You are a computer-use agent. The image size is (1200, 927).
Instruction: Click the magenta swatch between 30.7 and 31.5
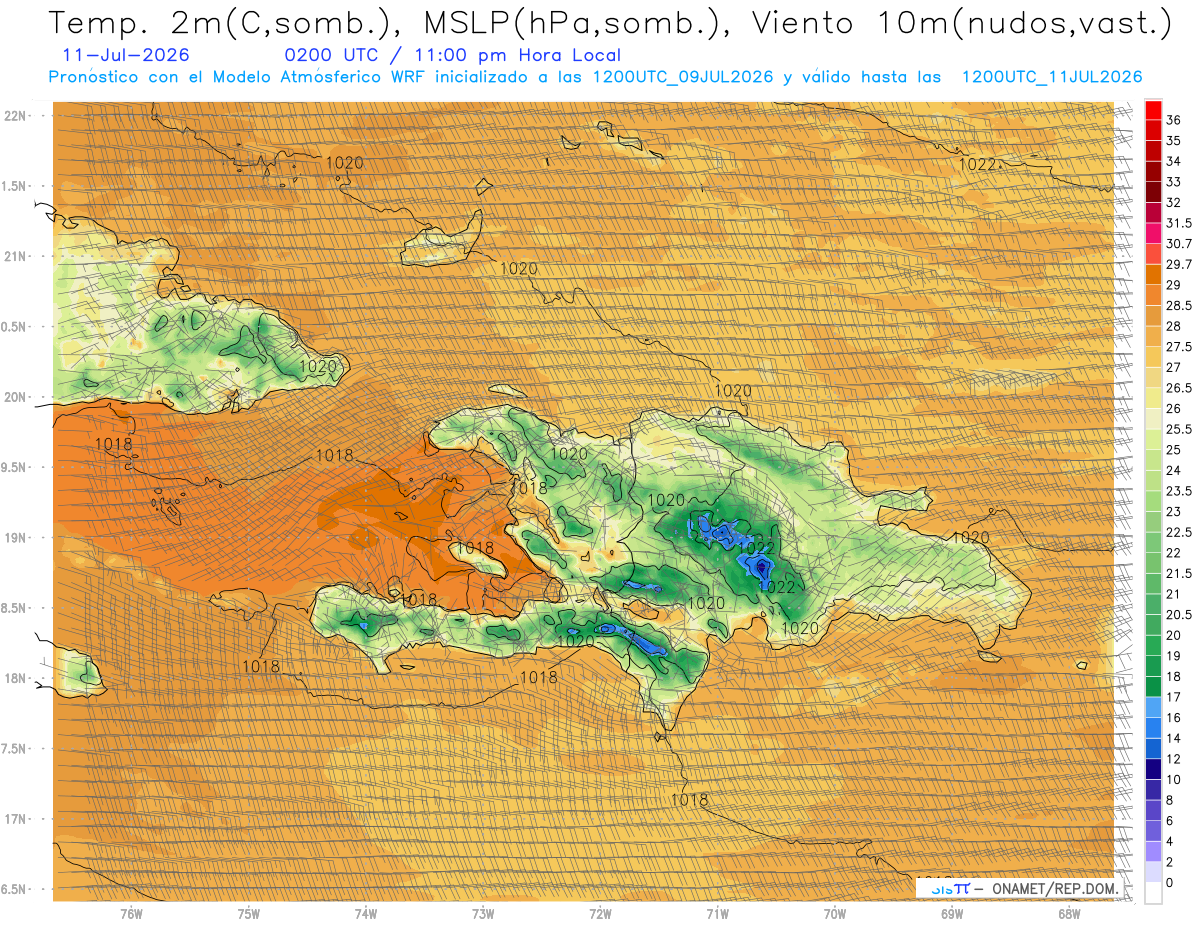pos(1153,233)
